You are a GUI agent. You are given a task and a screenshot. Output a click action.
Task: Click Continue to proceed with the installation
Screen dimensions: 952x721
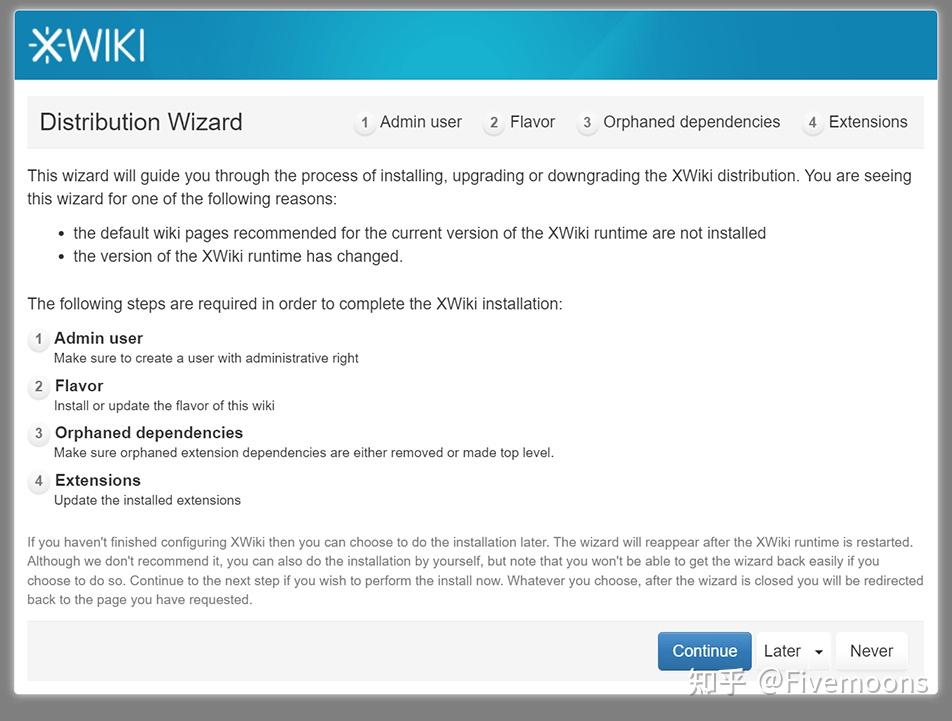pyautogui.click(x=704, y=651)
